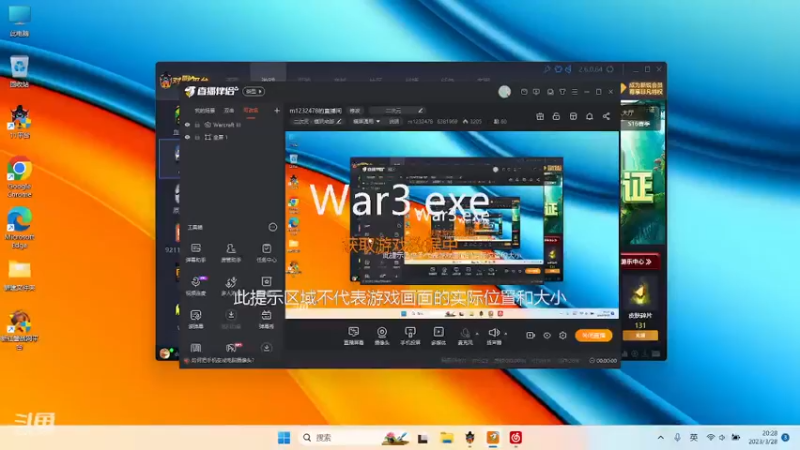Toggle the orientation pill next to app logo
Image resolution: width=800 pixels, height=450 pixels.
(254, 91)
